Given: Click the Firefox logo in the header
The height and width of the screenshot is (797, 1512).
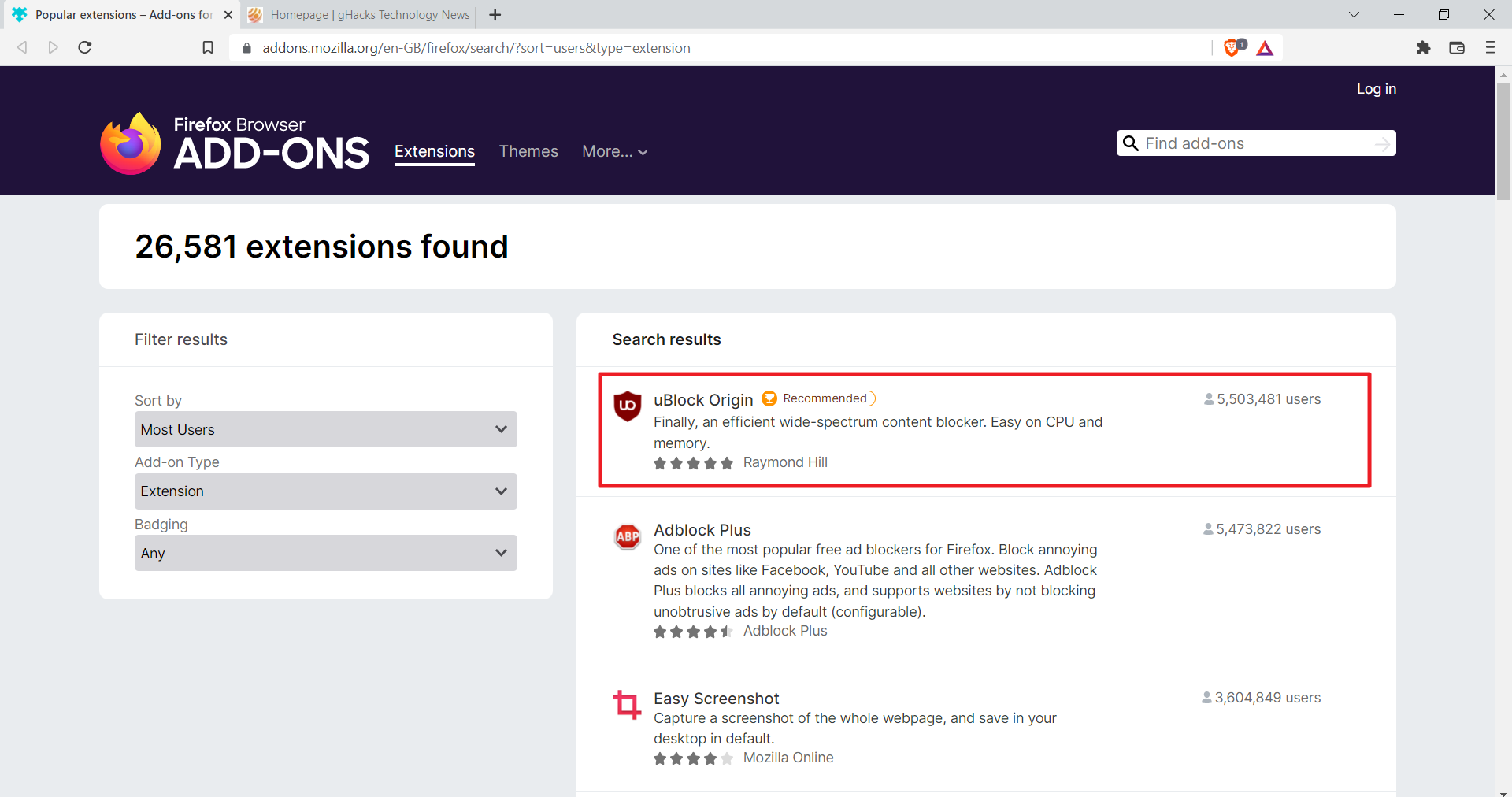Looking at the screenshot, I should click(x=131, y=143).
